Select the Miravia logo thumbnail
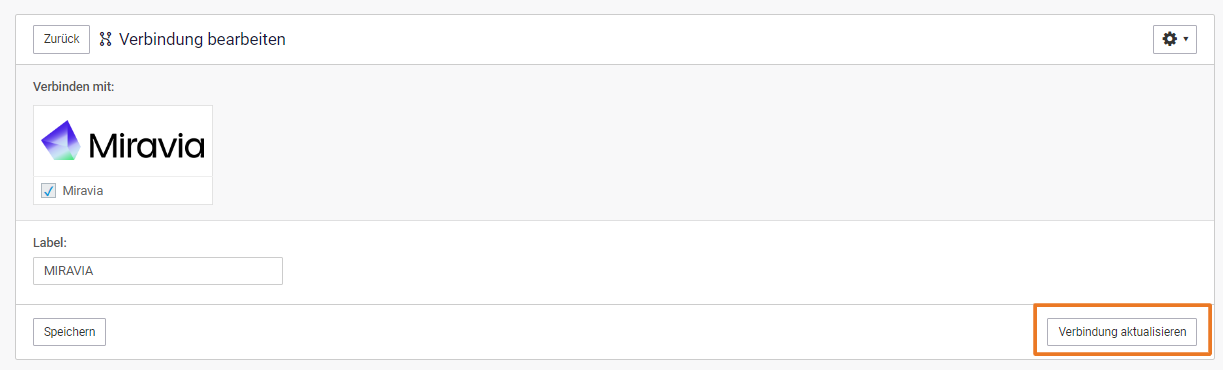The image size is (1223, 370). [123, 142]
